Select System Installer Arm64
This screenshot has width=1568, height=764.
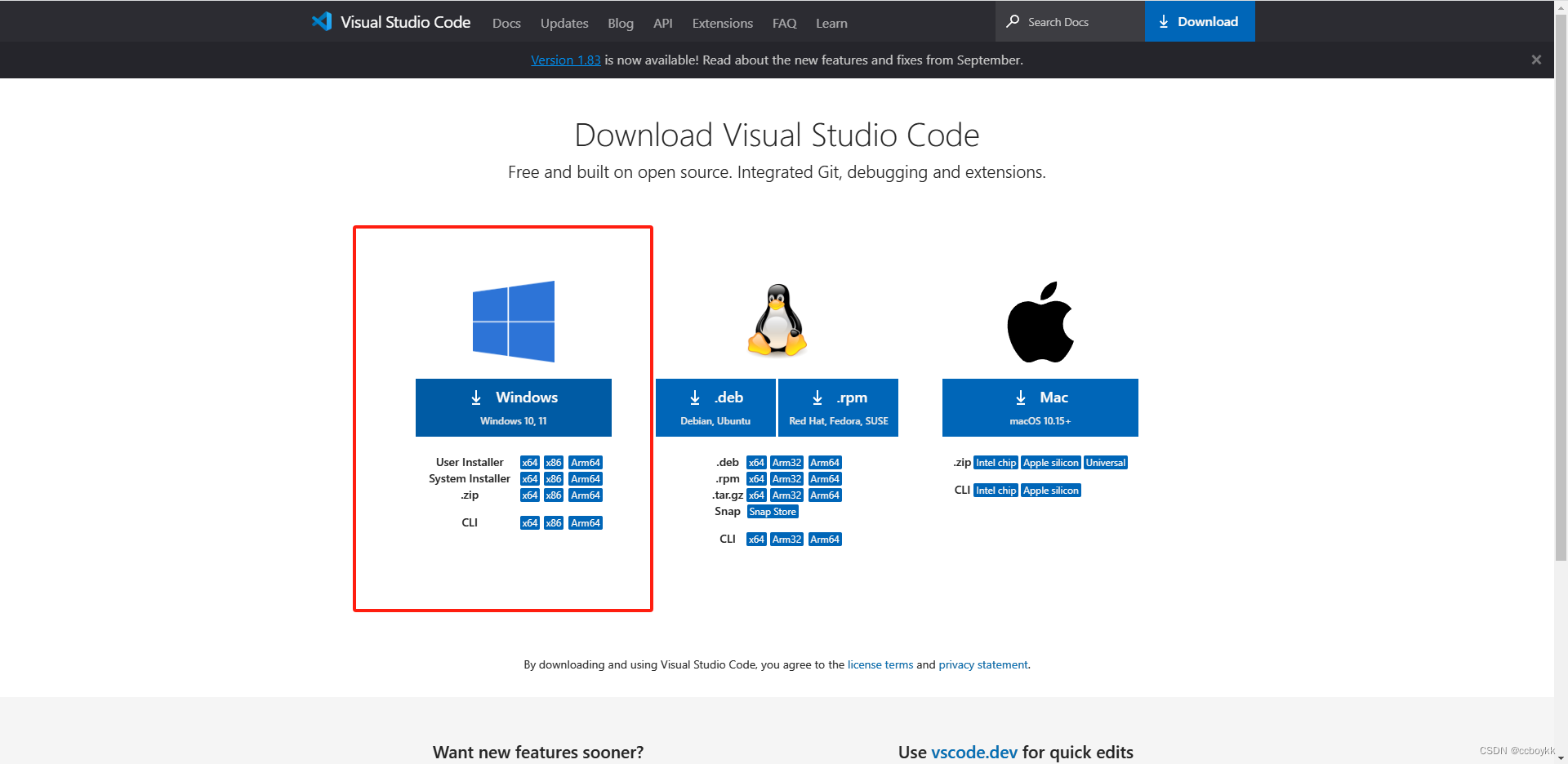pyautogui.click(x=586, y=479)
